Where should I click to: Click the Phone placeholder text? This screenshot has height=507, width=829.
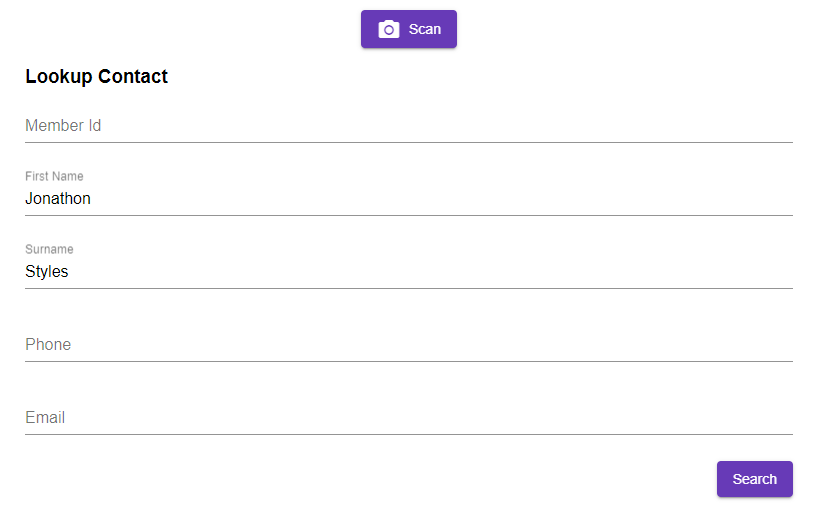tap(48, 345)
